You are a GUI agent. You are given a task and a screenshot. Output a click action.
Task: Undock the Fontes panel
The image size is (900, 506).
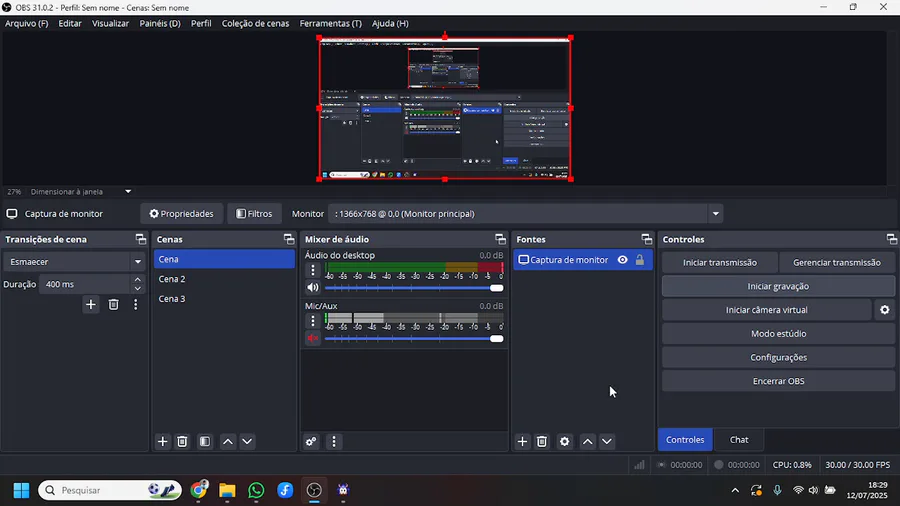click(647, 239)
